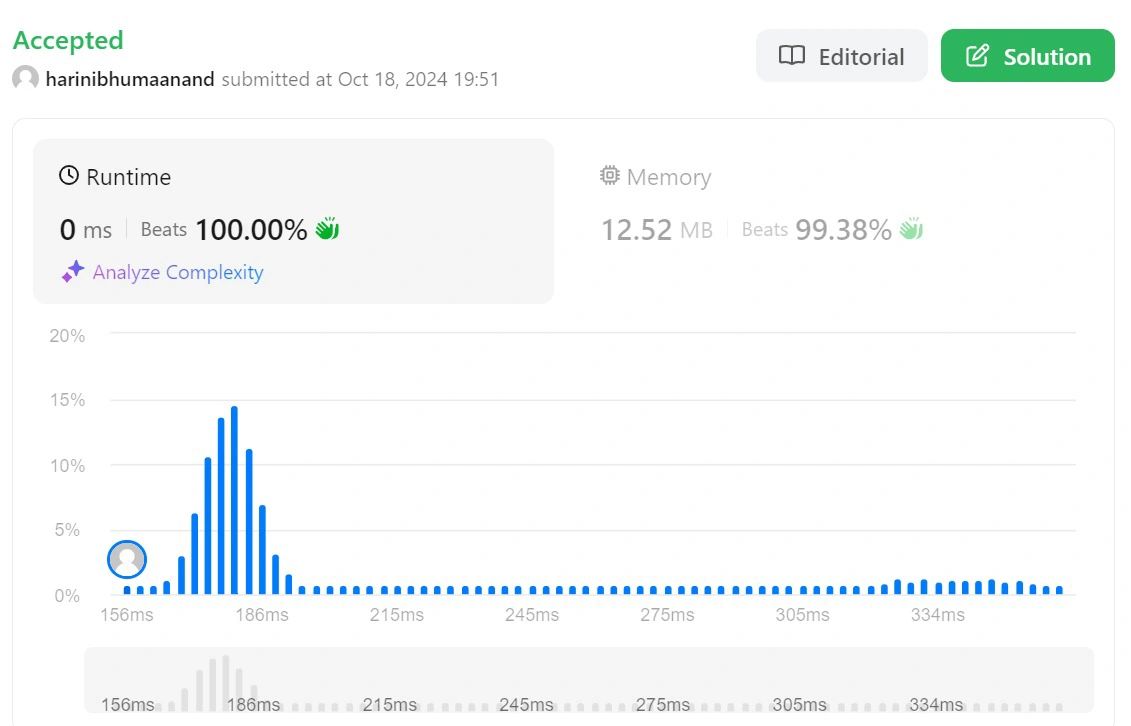Click the Solution pencil-edit icon
The width and height of the screenshot is (1131, 726).
977,56
